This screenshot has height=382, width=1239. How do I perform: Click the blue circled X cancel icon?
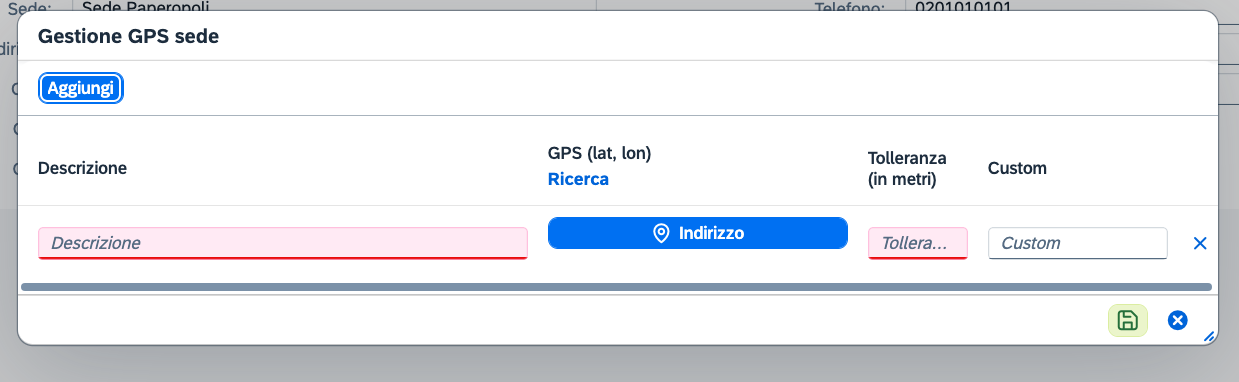tap(1178, 320)
